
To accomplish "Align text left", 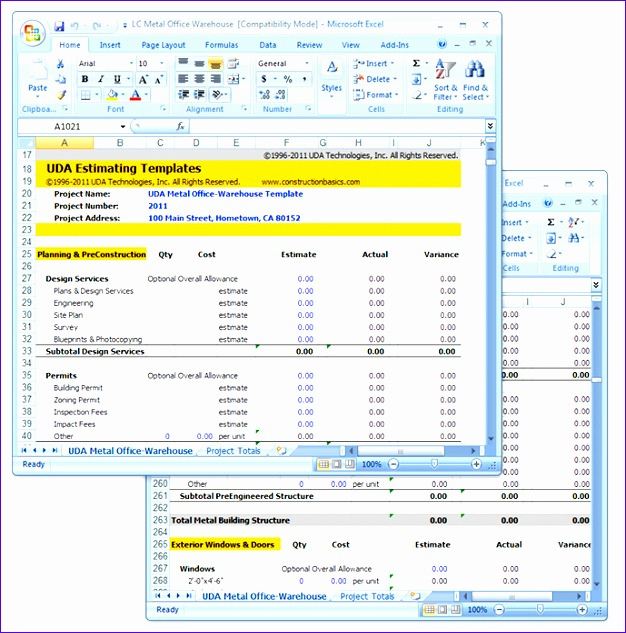I will click(183, 79).
